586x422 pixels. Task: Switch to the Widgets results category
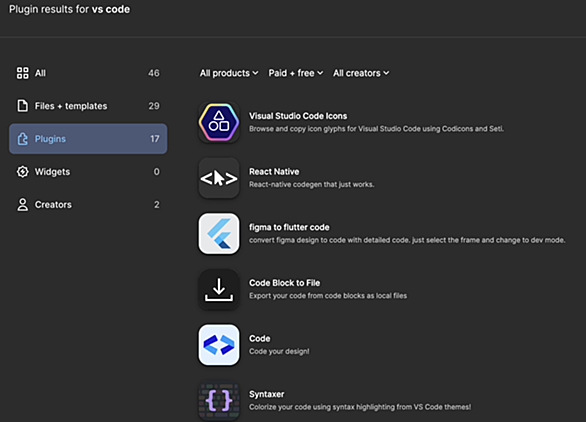88,172
